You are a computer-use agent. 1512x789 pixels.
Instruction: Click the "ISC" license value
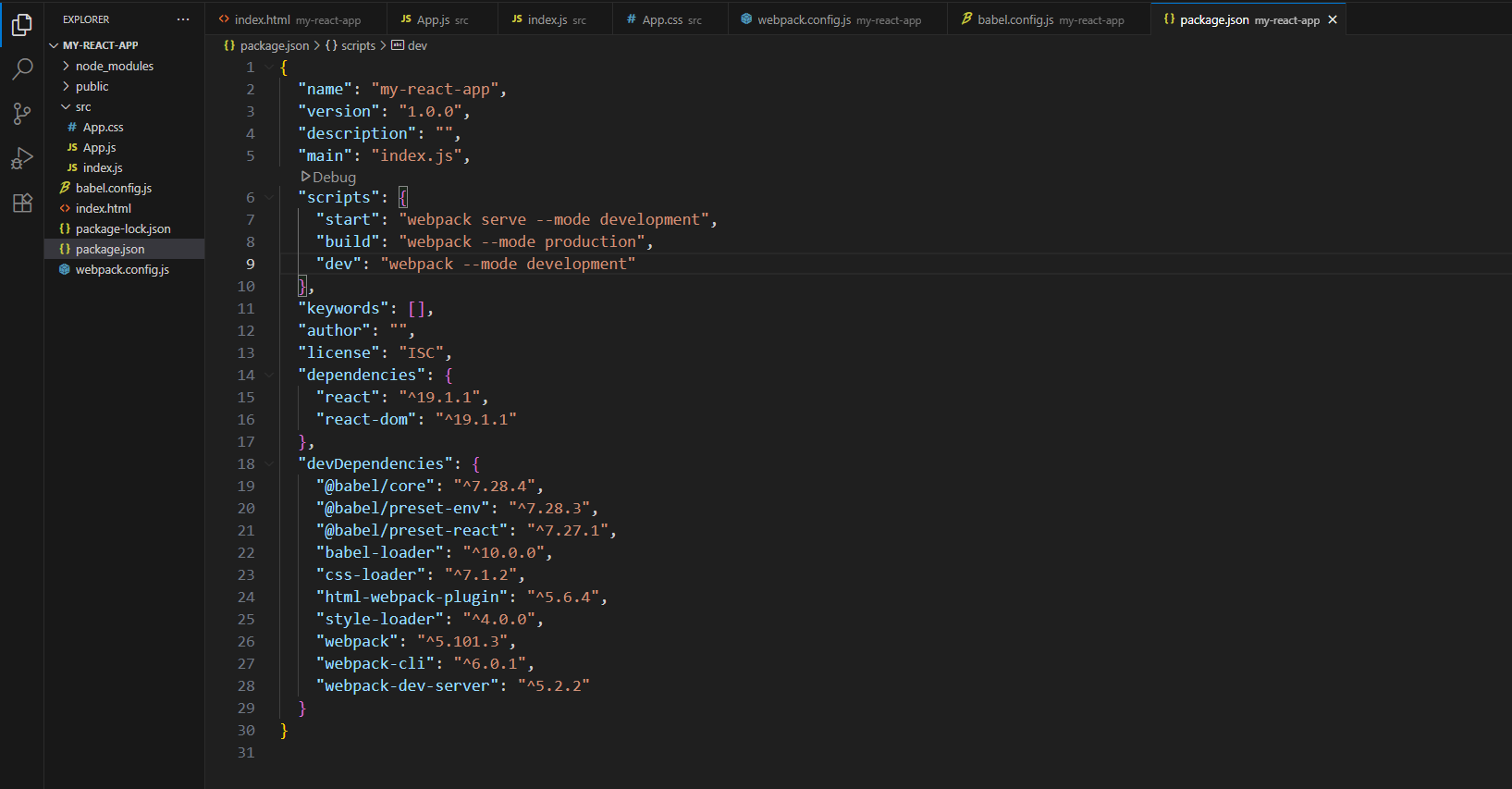(x=421, y=352)
